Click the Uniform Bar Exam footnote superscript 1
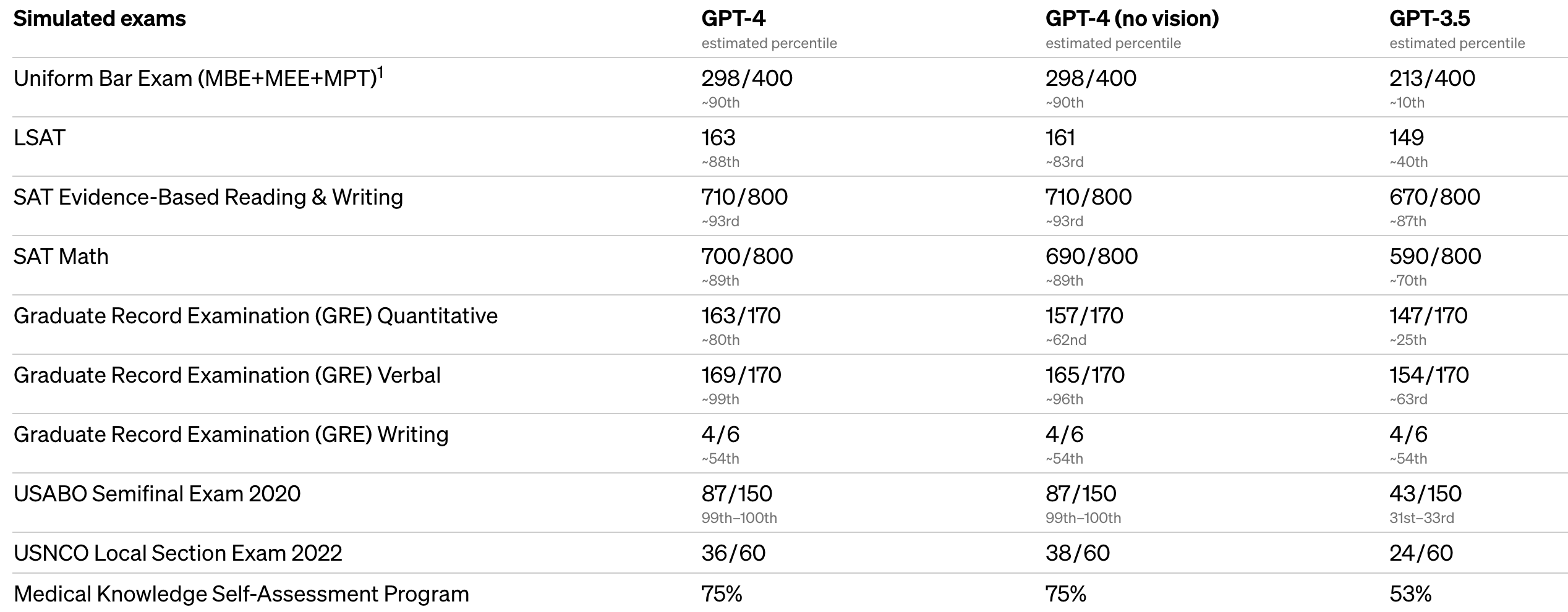The width and height of the screenshot is (1568, 612). pos(381,72)
